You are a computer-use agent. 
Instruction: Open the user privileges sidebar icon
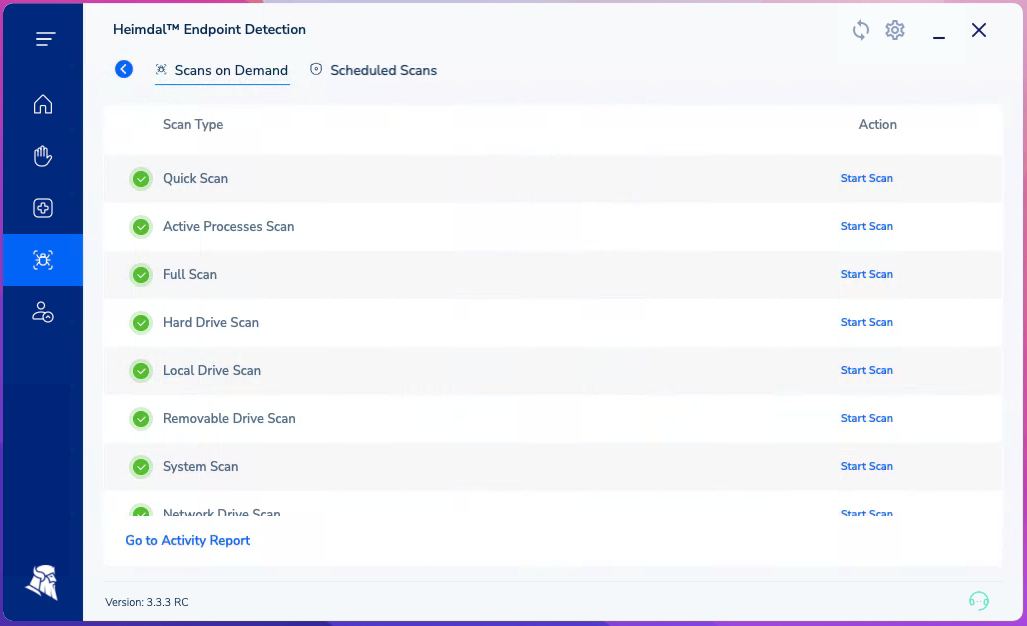(x=43, y=312)
